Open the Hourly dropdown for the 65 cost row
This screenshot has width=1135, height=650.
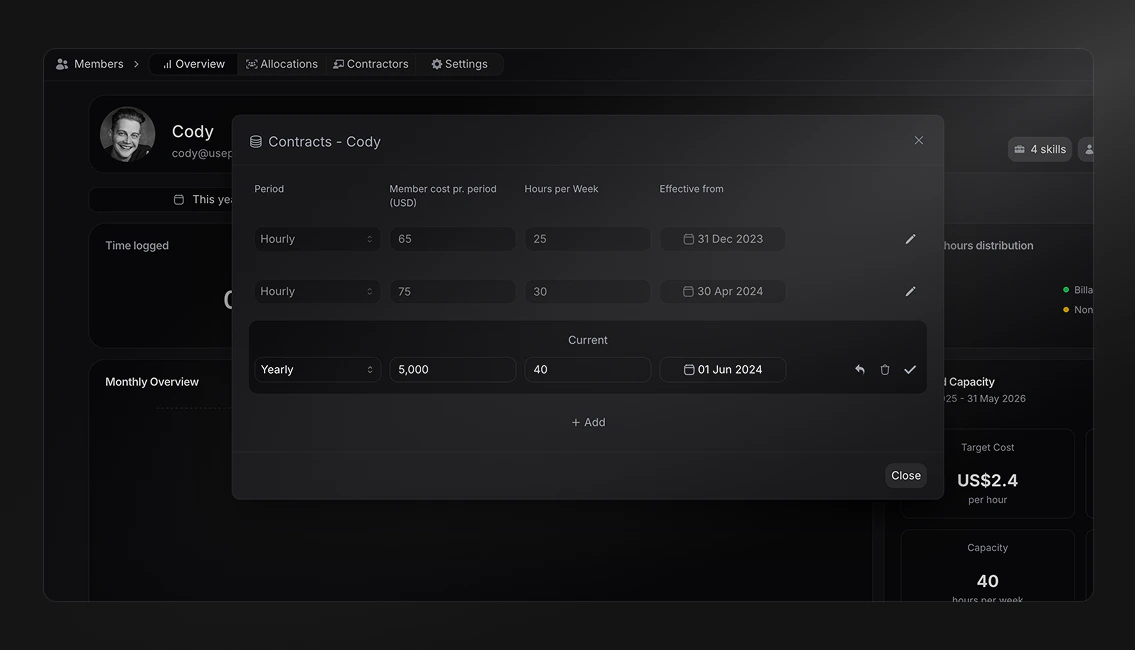(x=317, y=239)
